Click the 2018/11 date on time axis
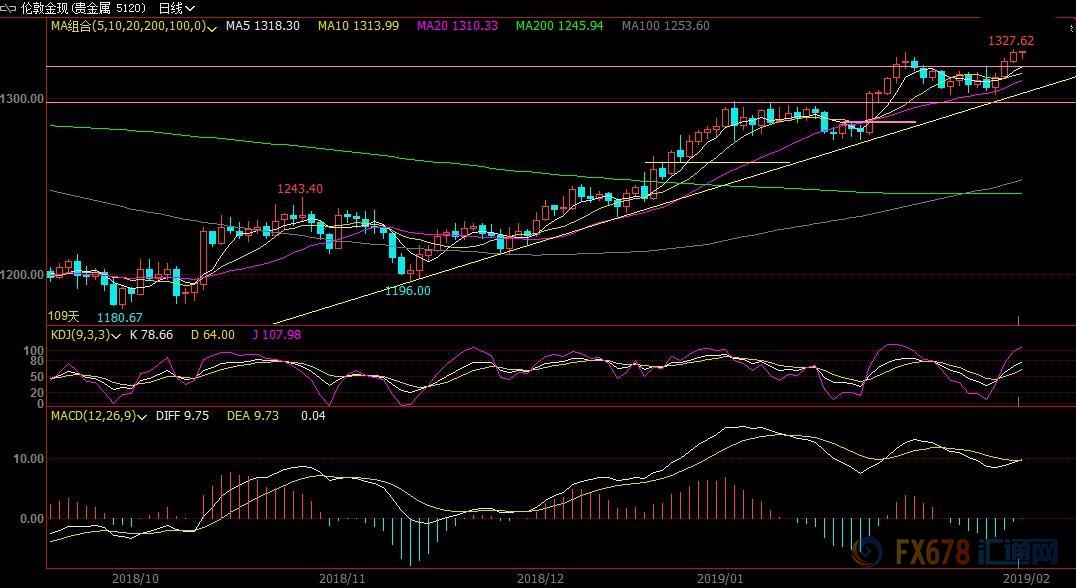 click(x=342, y=578)
